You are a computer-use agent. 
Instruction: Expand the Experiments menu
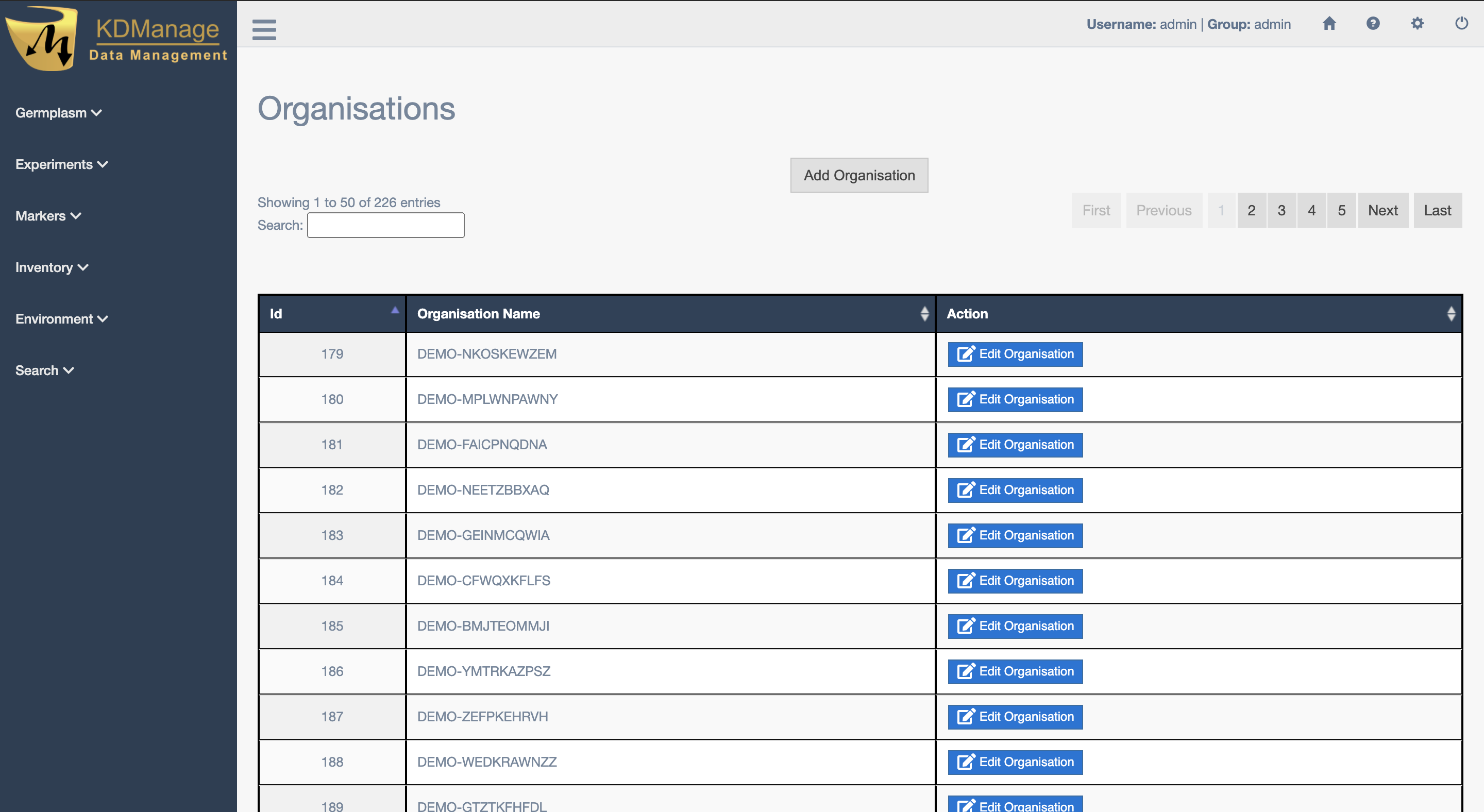[x=61, y=164]
